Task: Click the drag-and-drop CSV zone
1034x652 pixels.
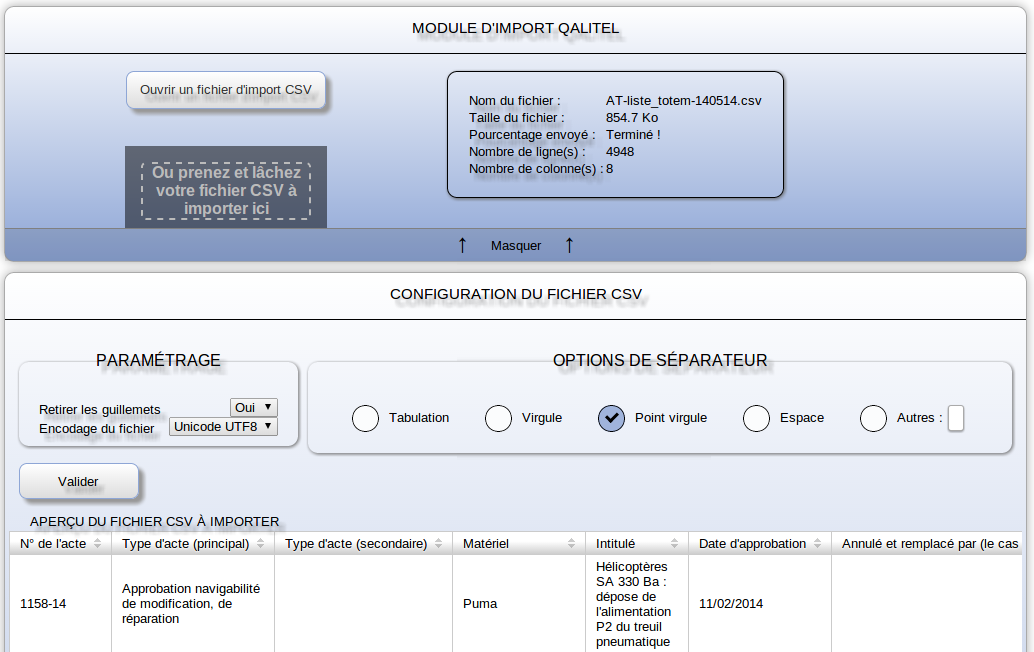Action: click(225, 187)
